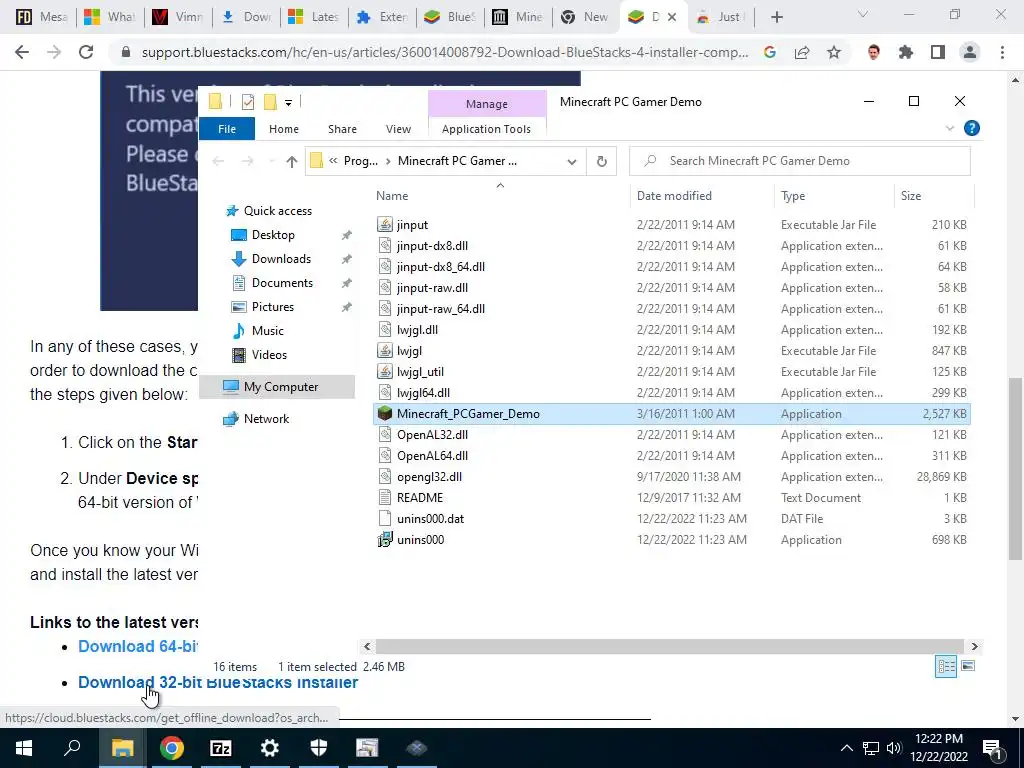The image size is (1024, 768).
Task: Open Windows Security shield in taskbar
Action: click(x=319, y=748)
